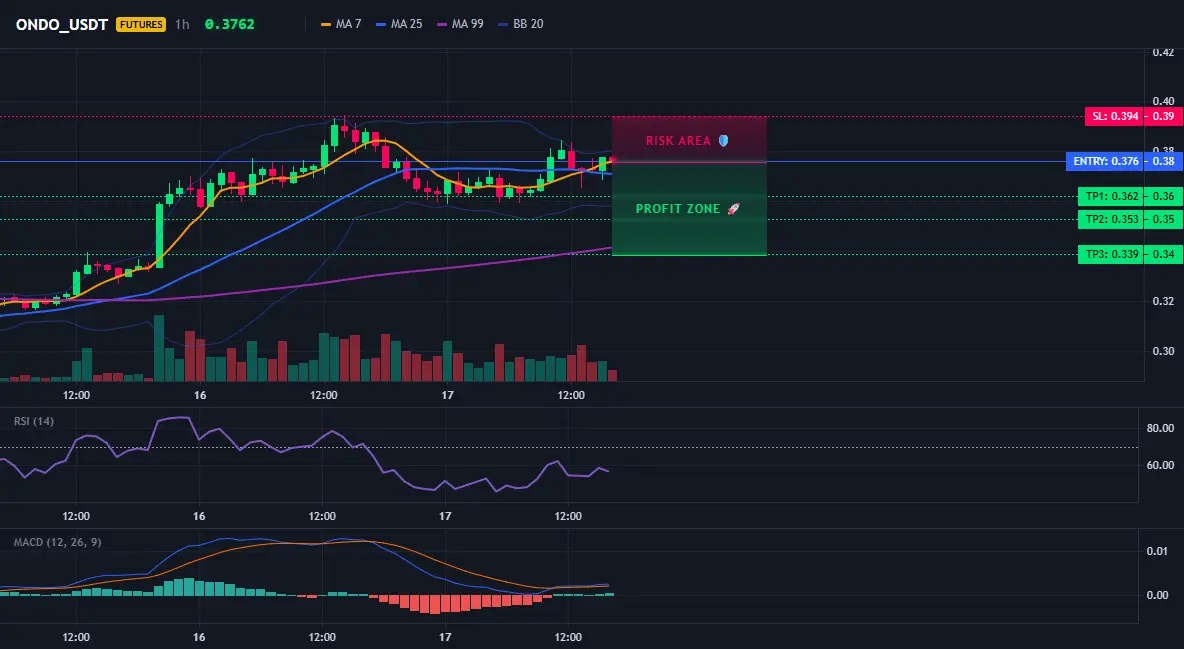Click the SL: 0.394 price label
The width and height of the screenshot is (1184, 649).
click(x=1115, y=116)
